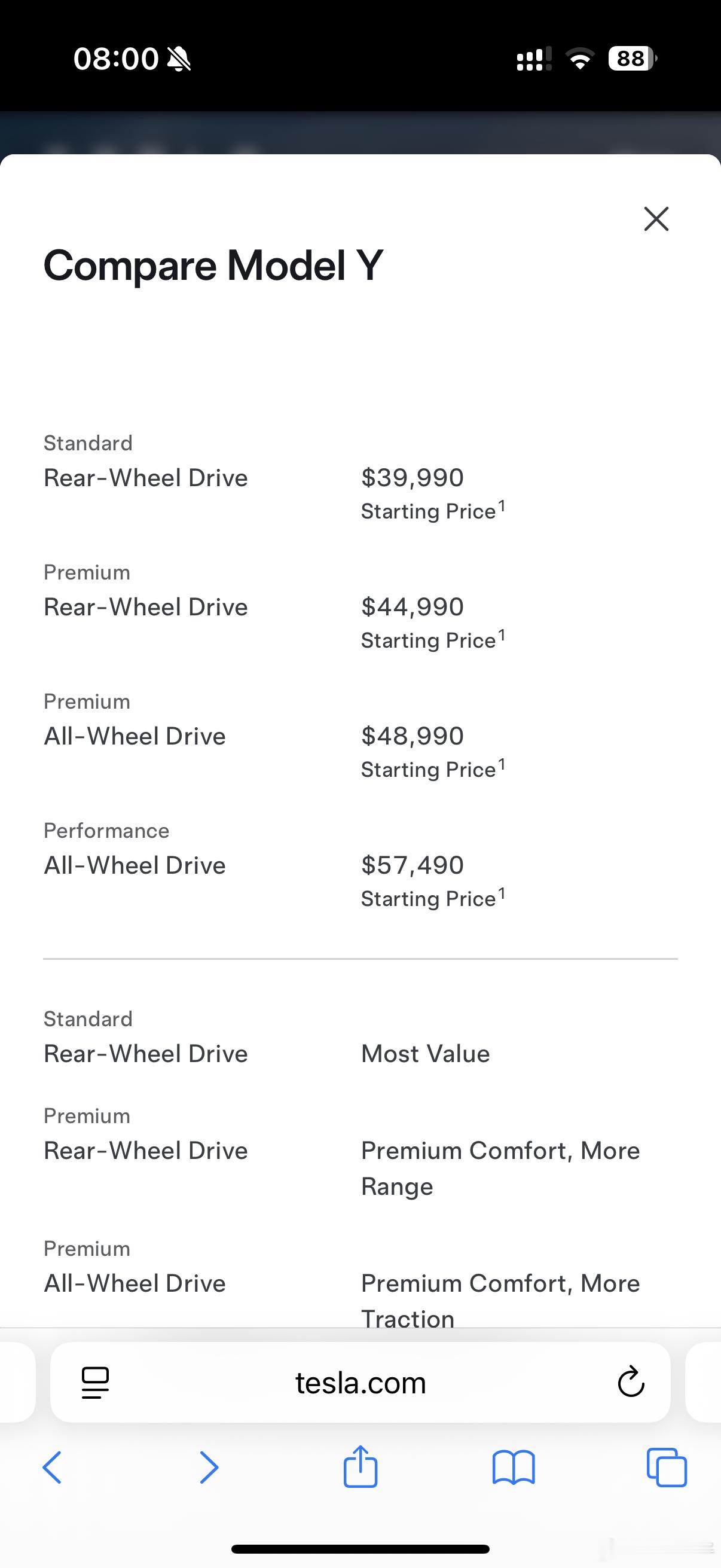Tap the battery indicator in status bar

pyautogui.click(x=632, y=59)
